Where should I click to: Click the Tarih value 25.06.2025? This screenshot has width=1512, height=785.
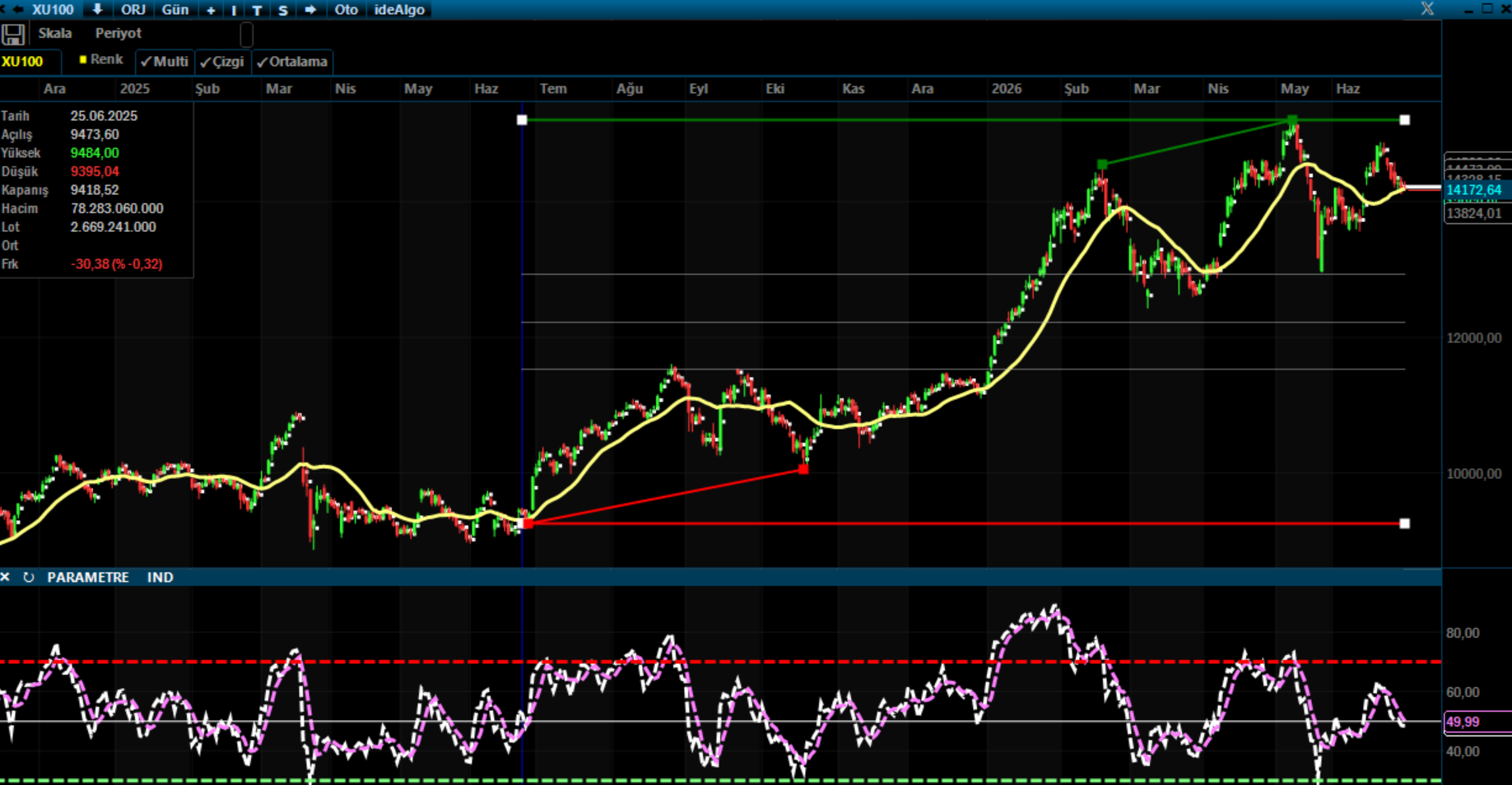[x=104, y=116]
